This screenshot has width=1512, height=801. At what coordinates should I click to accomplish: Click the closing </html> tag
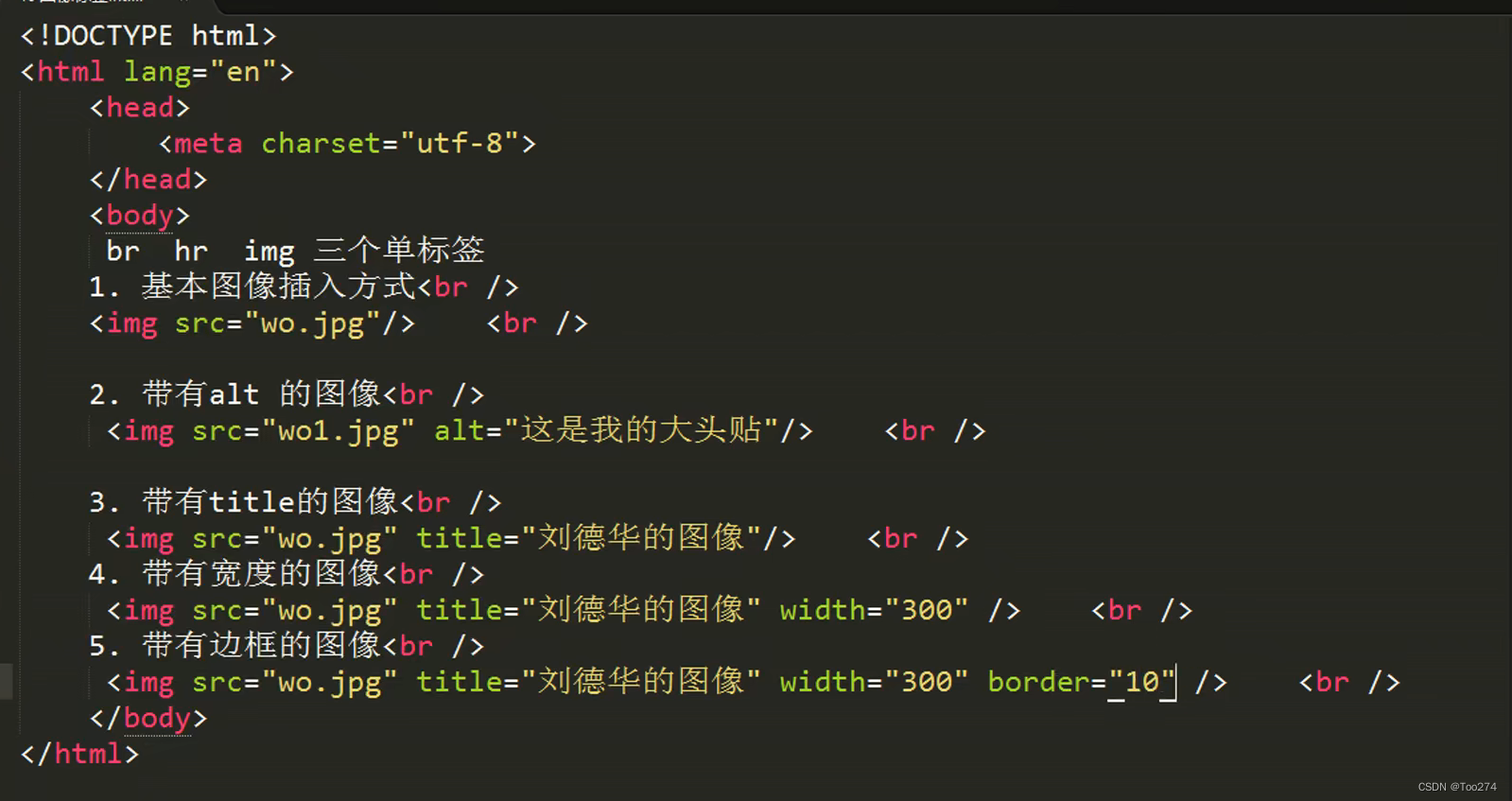[79, 755]
